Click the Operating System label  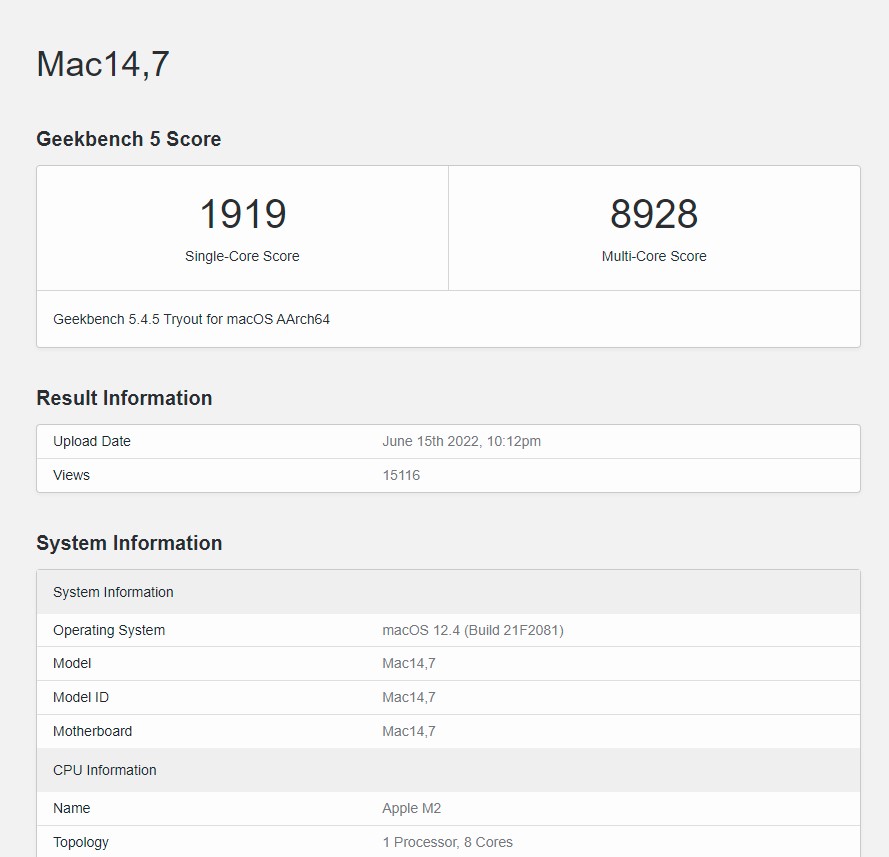coord(109,630)
